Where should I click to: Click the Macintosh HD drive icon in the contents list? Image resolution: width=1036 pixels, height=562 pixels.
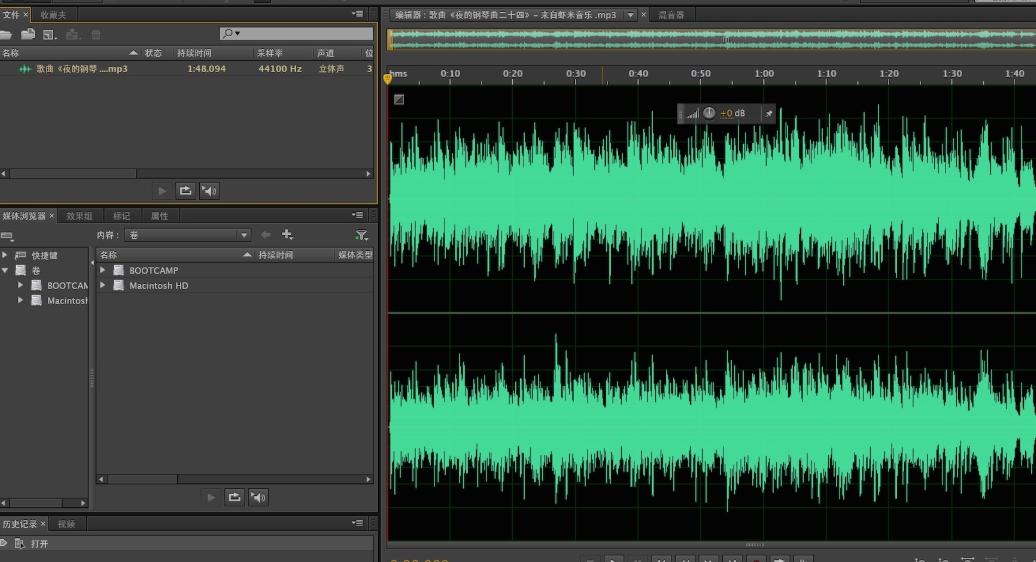(x=119, y=285)
